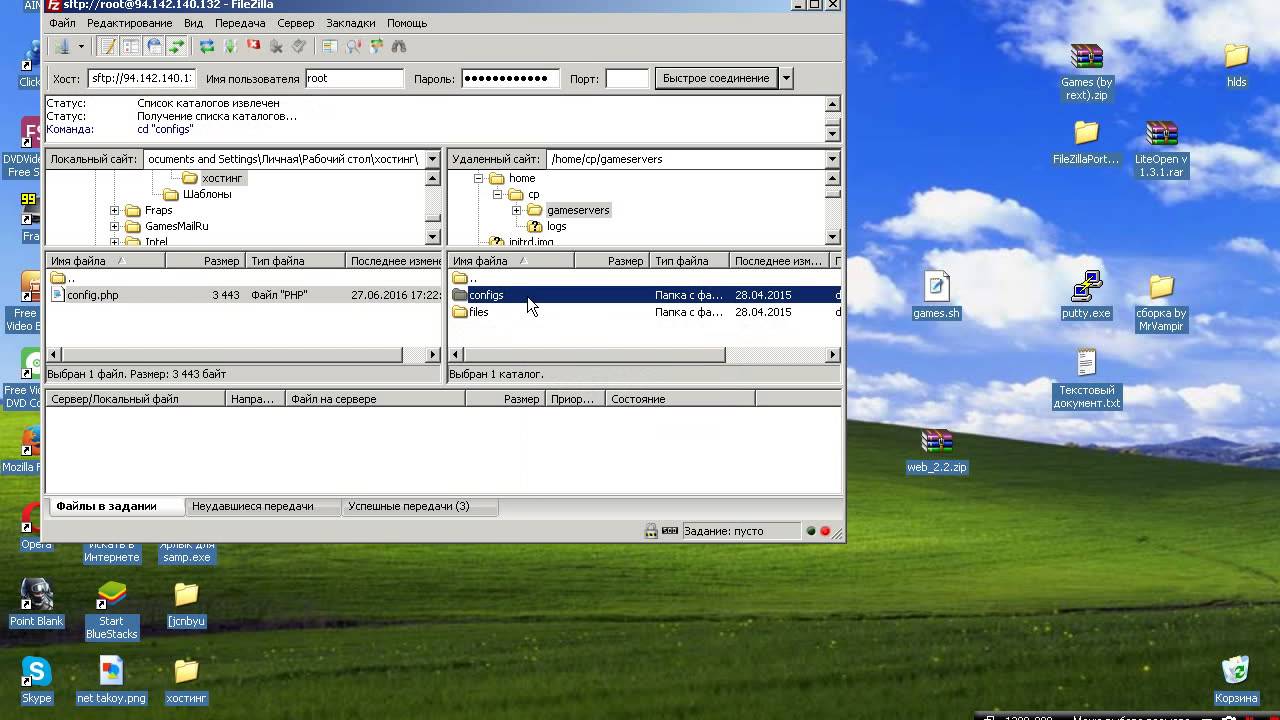Open the Редактирование menu
The width and height of the screenshot is (1280, 720).
130,23
